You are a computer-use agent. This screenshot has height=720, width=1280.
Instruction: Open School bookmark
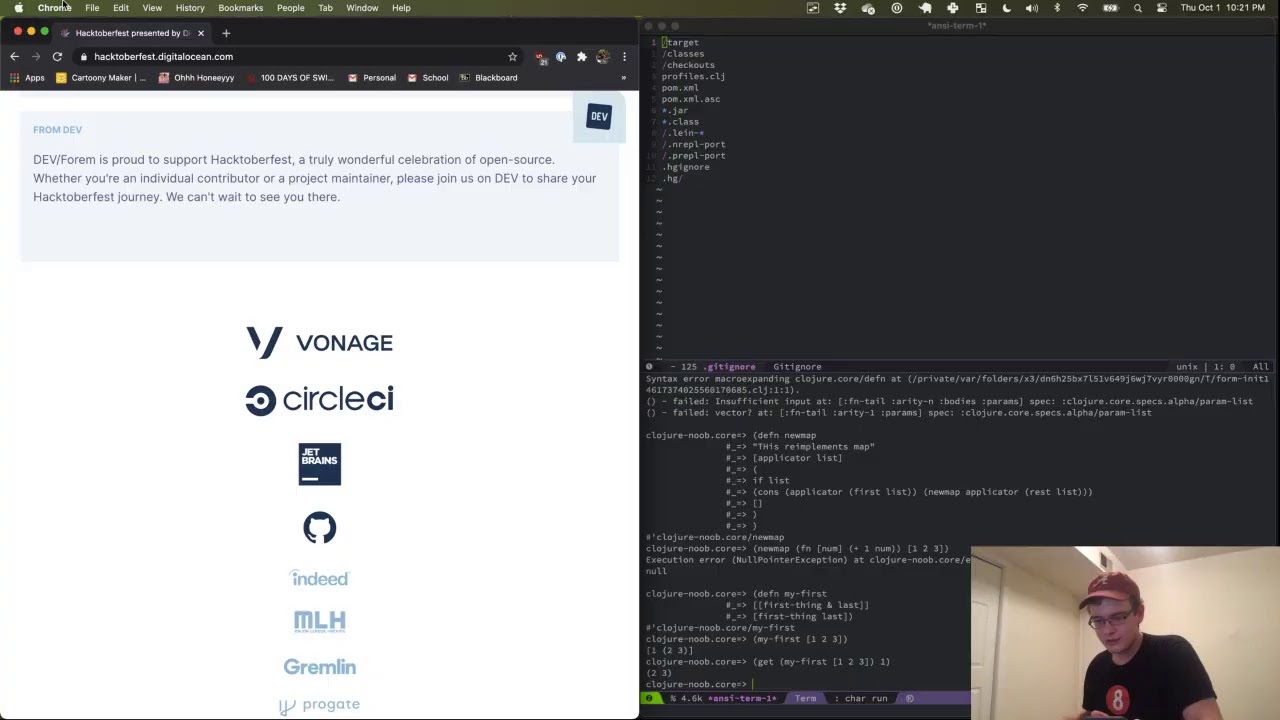pyautogui.click(x=428, y=78)
